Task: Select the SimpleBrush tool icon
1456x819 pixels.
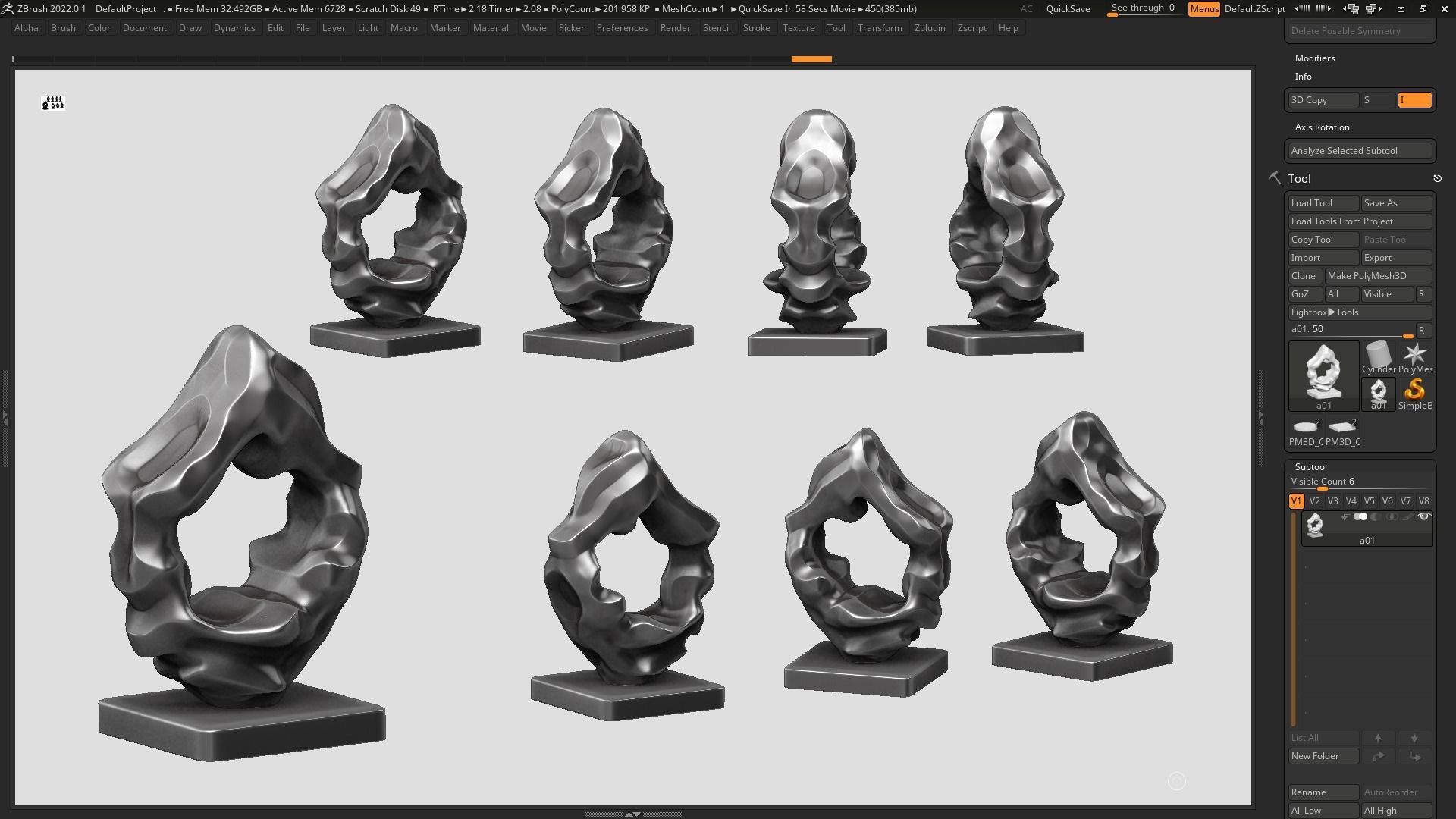Action: 1415,394
